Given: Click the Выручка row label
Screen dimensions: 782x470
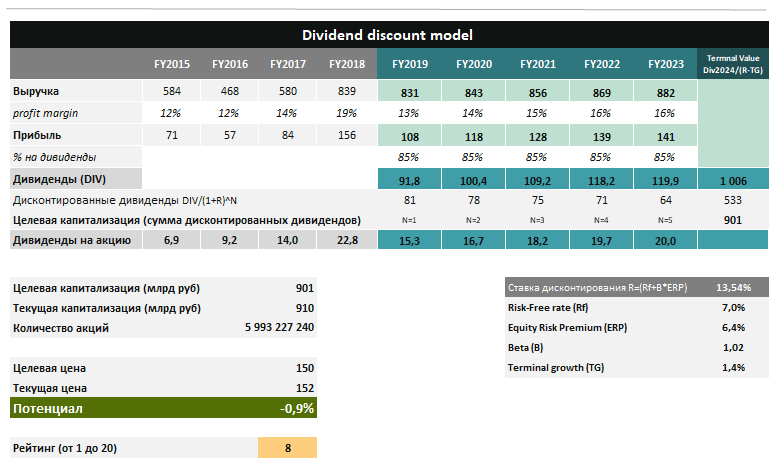Looking at the screenshot, I should (x=36, y=92).
